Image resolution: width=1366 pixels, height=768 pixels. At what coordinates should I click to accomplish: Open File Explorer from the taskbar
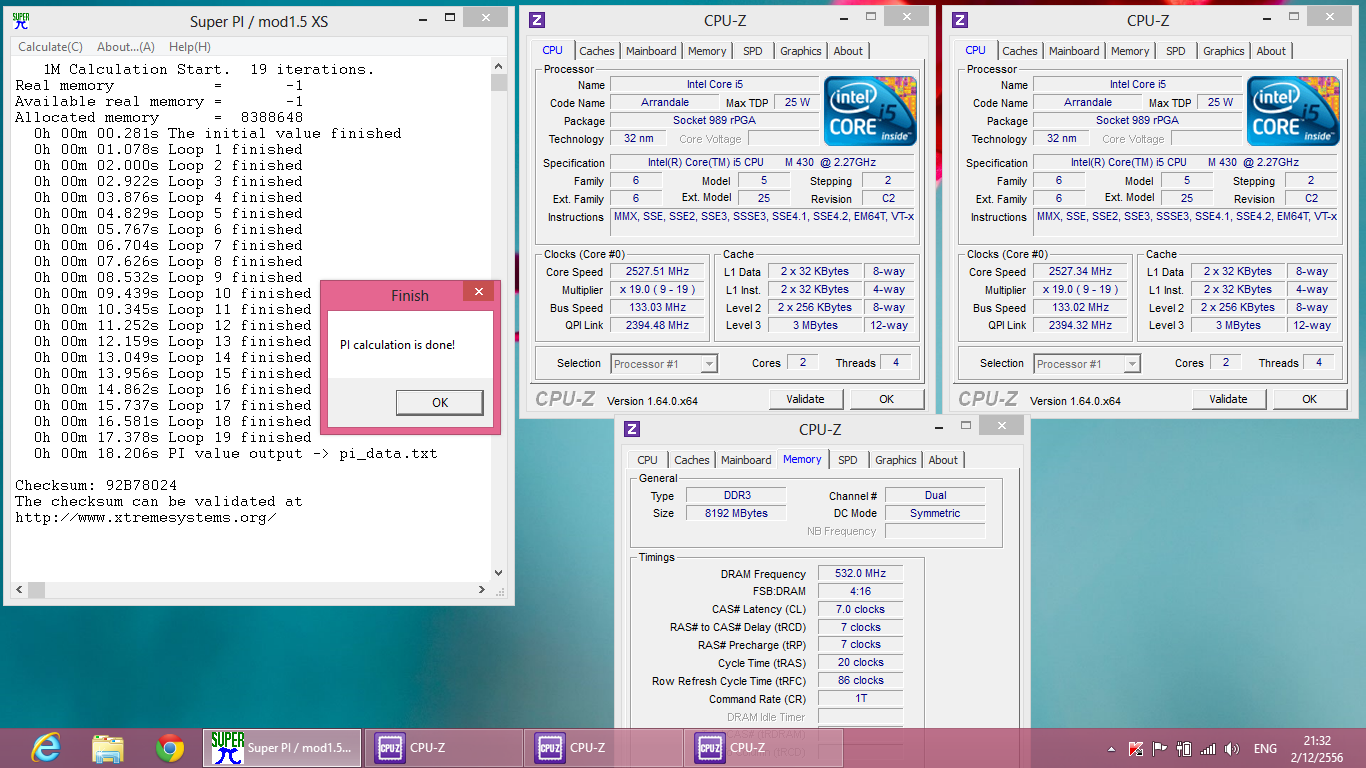coord(107,748)
